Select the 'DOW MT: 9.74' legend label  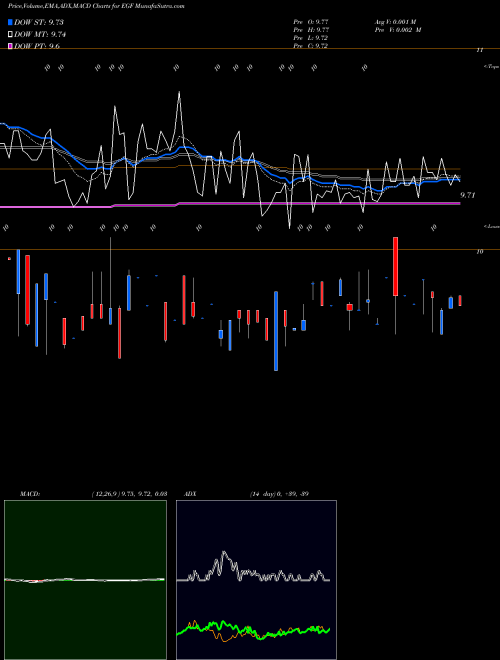pos(40,34)
